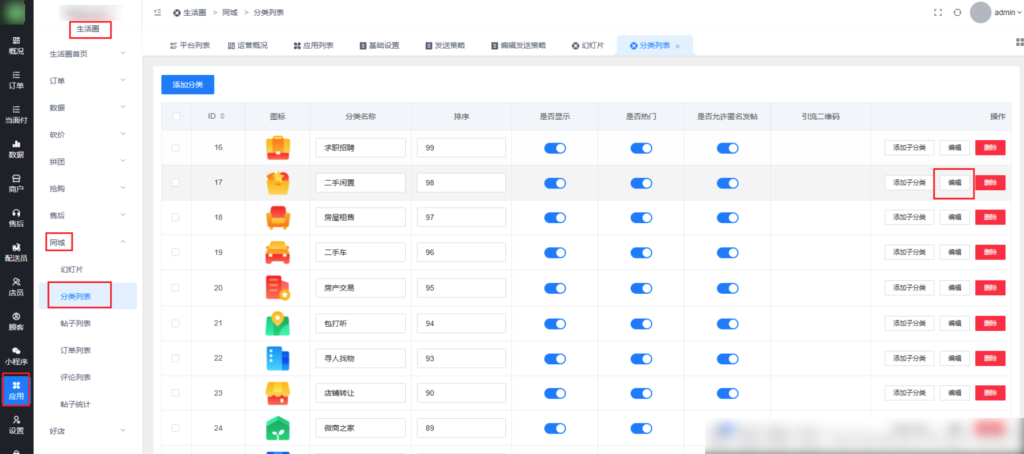Open 配送员 couriers in the left sidebar
Screen dimensions: 1024x454
pos(16,252)
